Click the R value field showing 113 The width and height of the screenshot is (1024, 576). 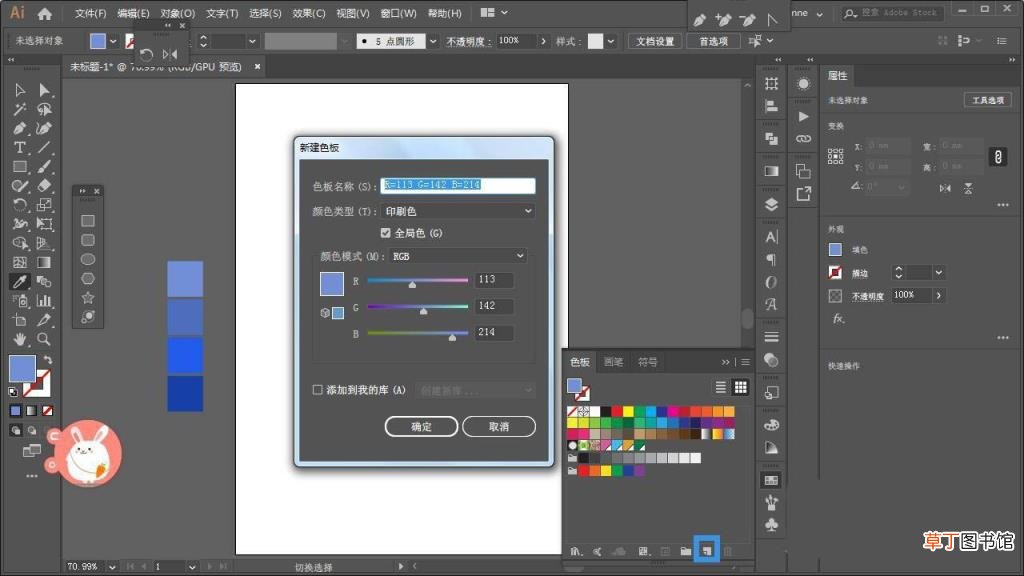pyautogui.click(x=494, y=280)
